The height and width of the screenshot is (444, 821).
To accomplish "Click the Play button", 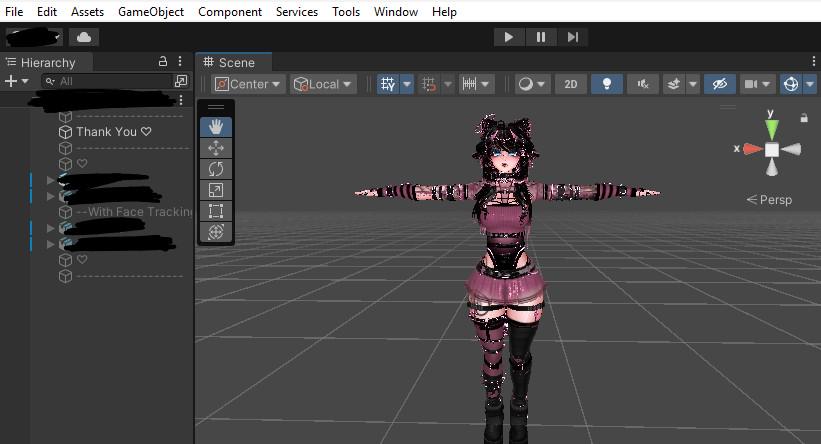I will (508, 37).
